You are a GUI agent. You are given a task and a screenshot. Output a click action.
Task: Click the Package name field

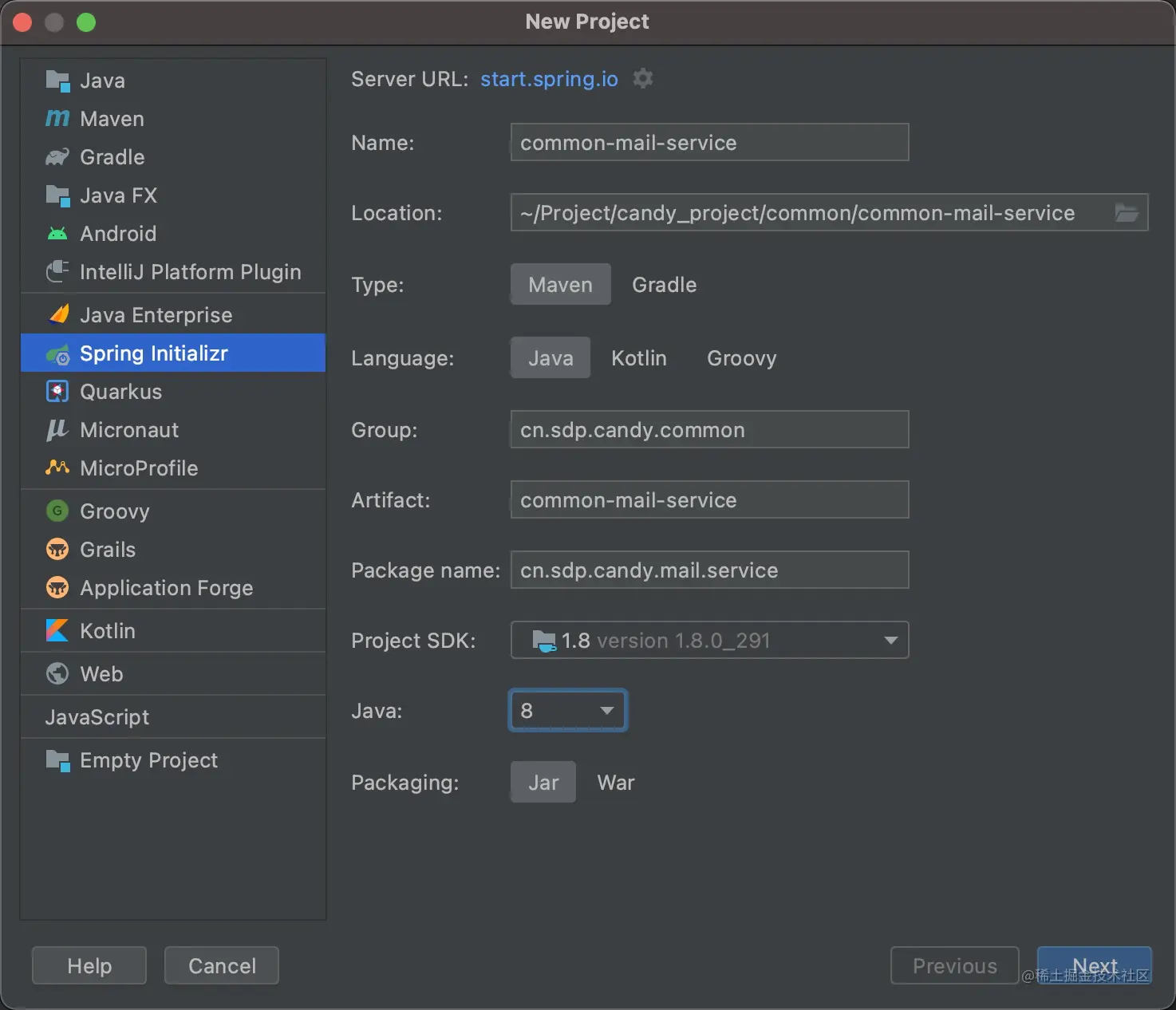coord(709,570)
